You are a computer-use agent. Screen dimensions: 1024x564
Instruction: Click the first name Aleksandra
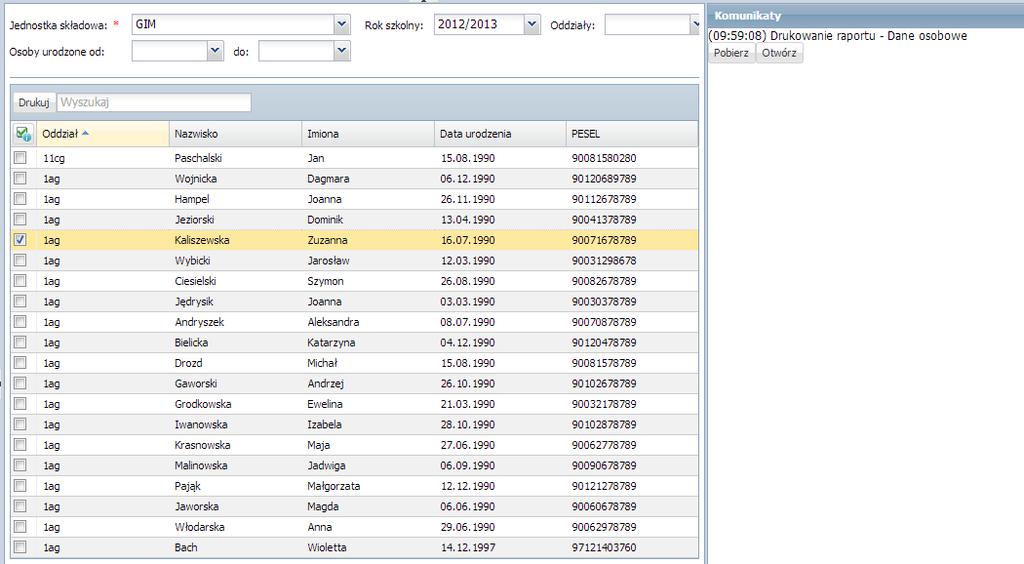point(333,322)
